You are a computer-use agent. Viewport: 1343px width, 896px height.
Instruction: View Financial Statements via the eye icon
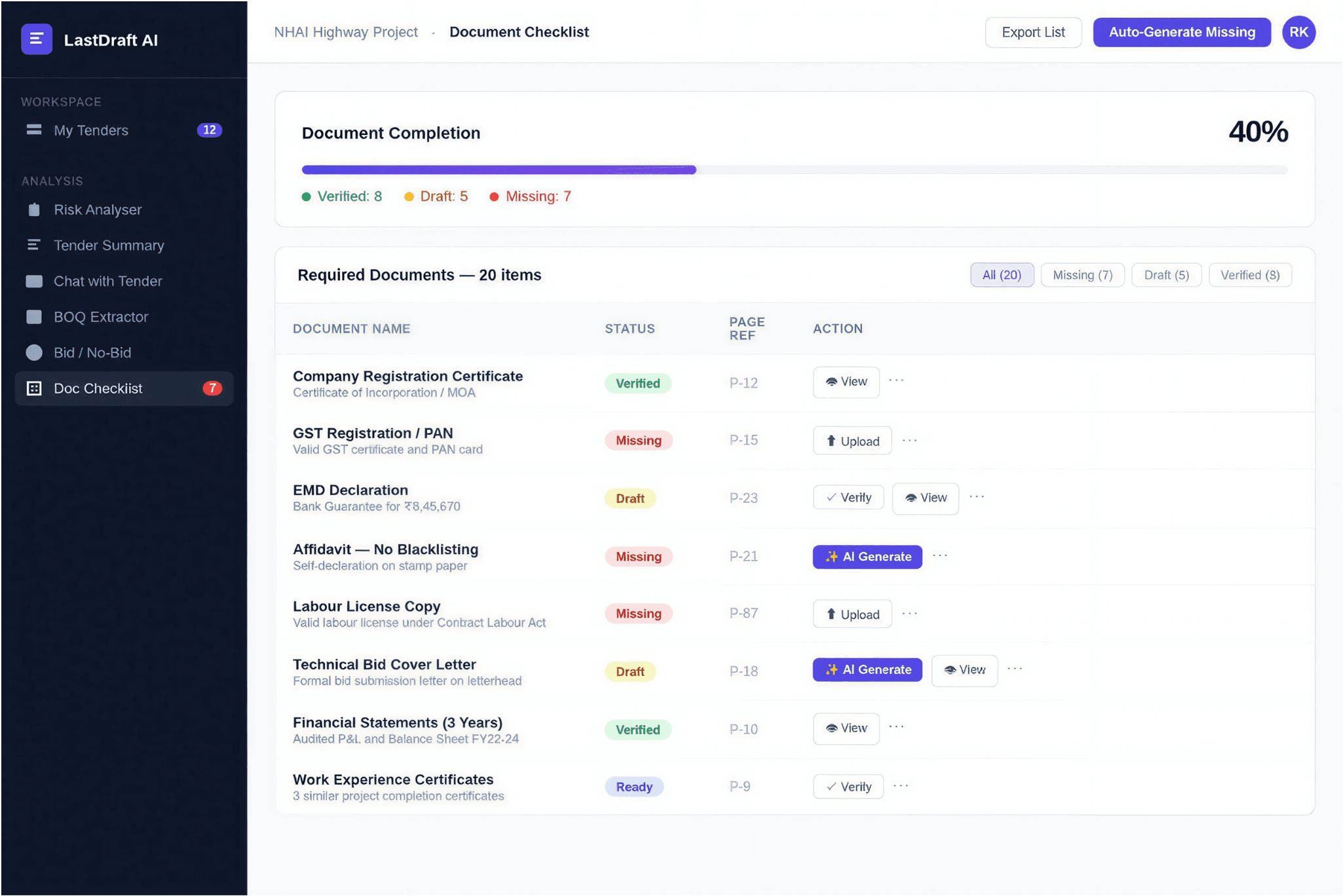click(x=846, y=728)
